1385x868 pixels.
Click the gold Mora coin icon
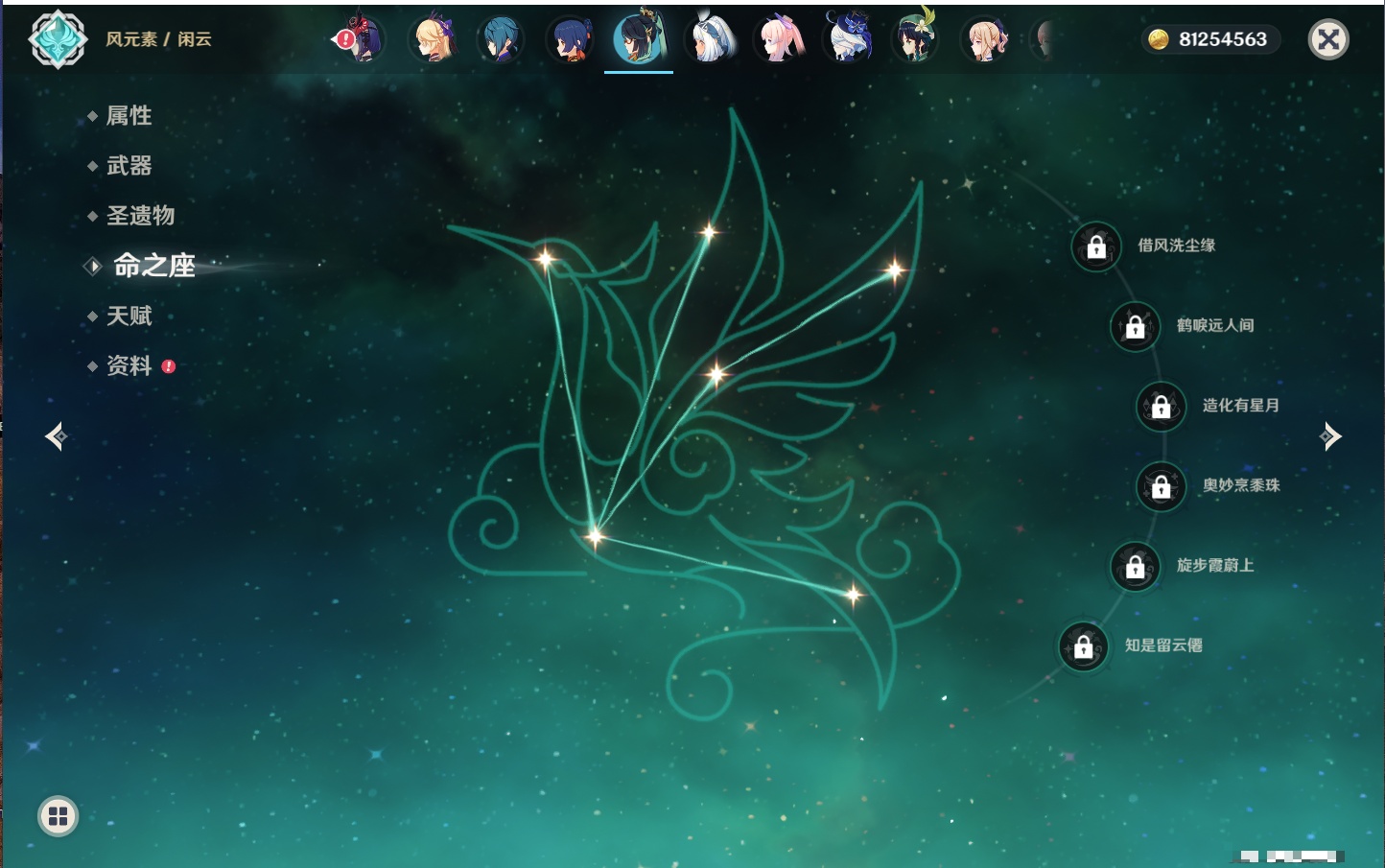[x=1159, y=39]
